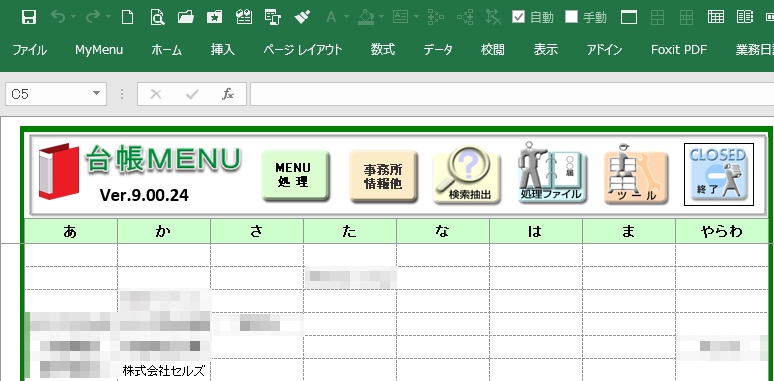Click the Save icon in quick access toolbar

click(x=29, y=17)
